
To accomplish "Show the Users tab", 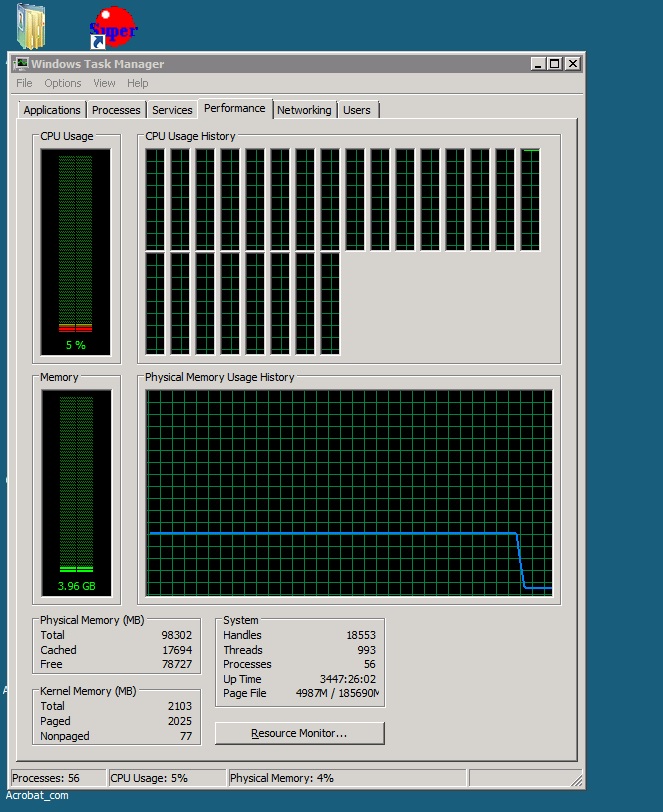I will point(357,110).
